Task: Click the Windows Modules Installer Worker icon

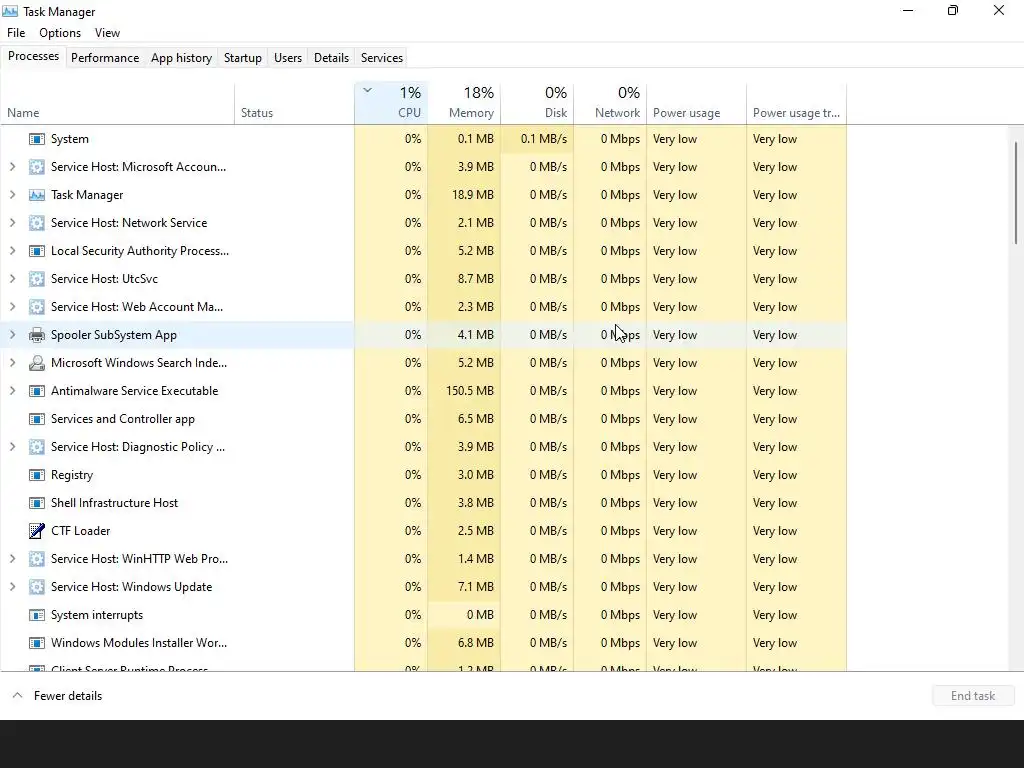Action: pyautogui.click(x=37, y=643)
